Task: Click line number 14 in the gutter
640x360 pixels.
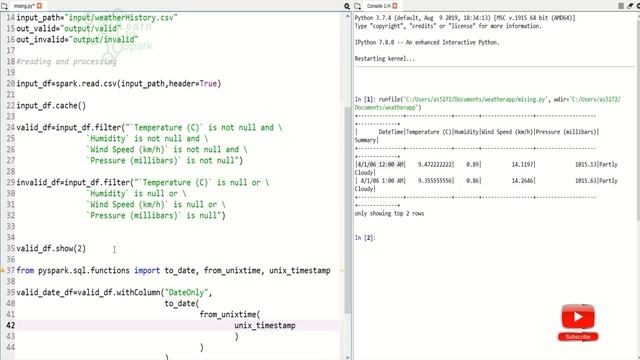Action: point(10,18)
